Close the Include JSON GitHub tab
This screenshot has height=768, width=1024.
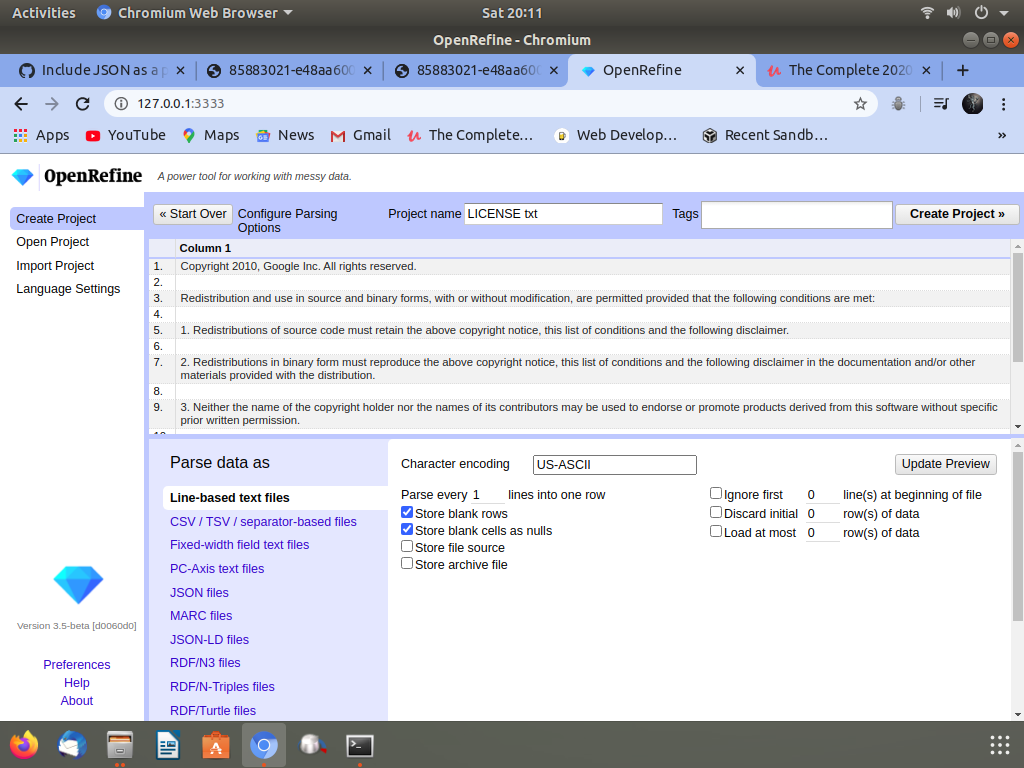point(181,71)
